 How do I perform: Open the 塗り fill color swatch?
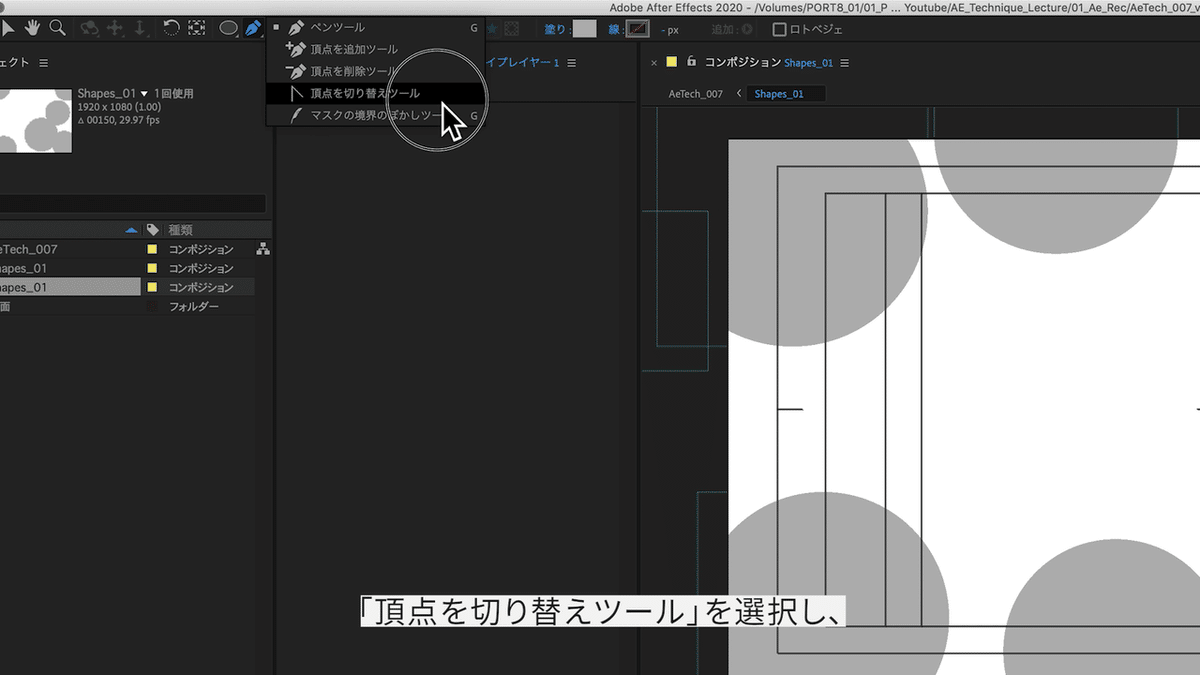click(584, 29)
